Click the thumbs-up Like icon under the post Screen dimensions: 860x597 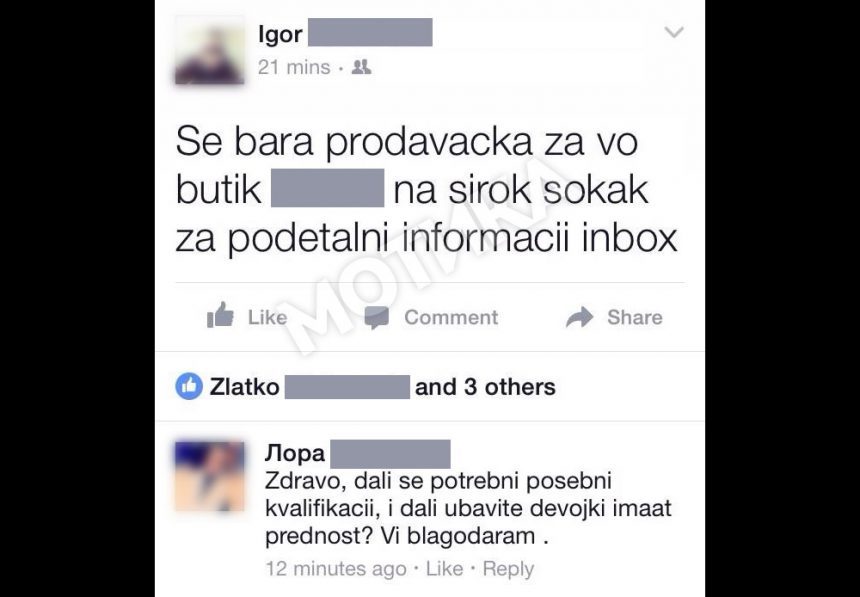coord(220,316)
